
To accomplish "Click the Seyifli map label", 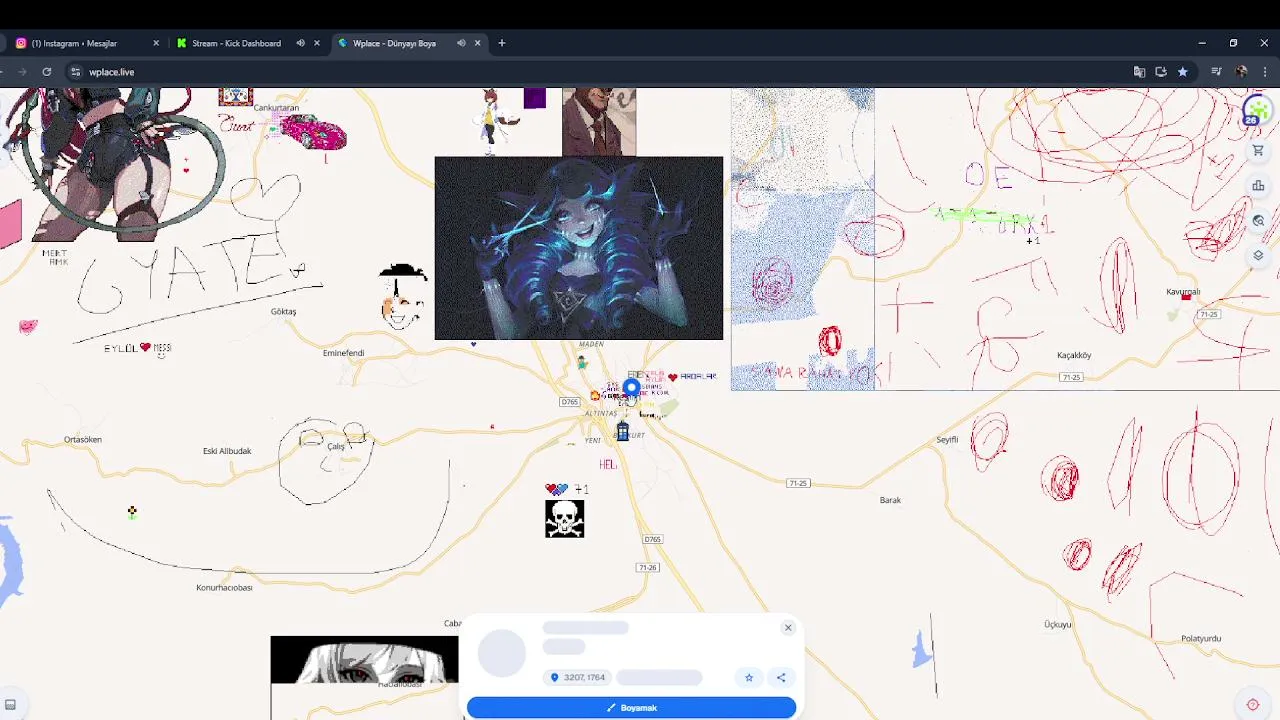I will 947,439.
